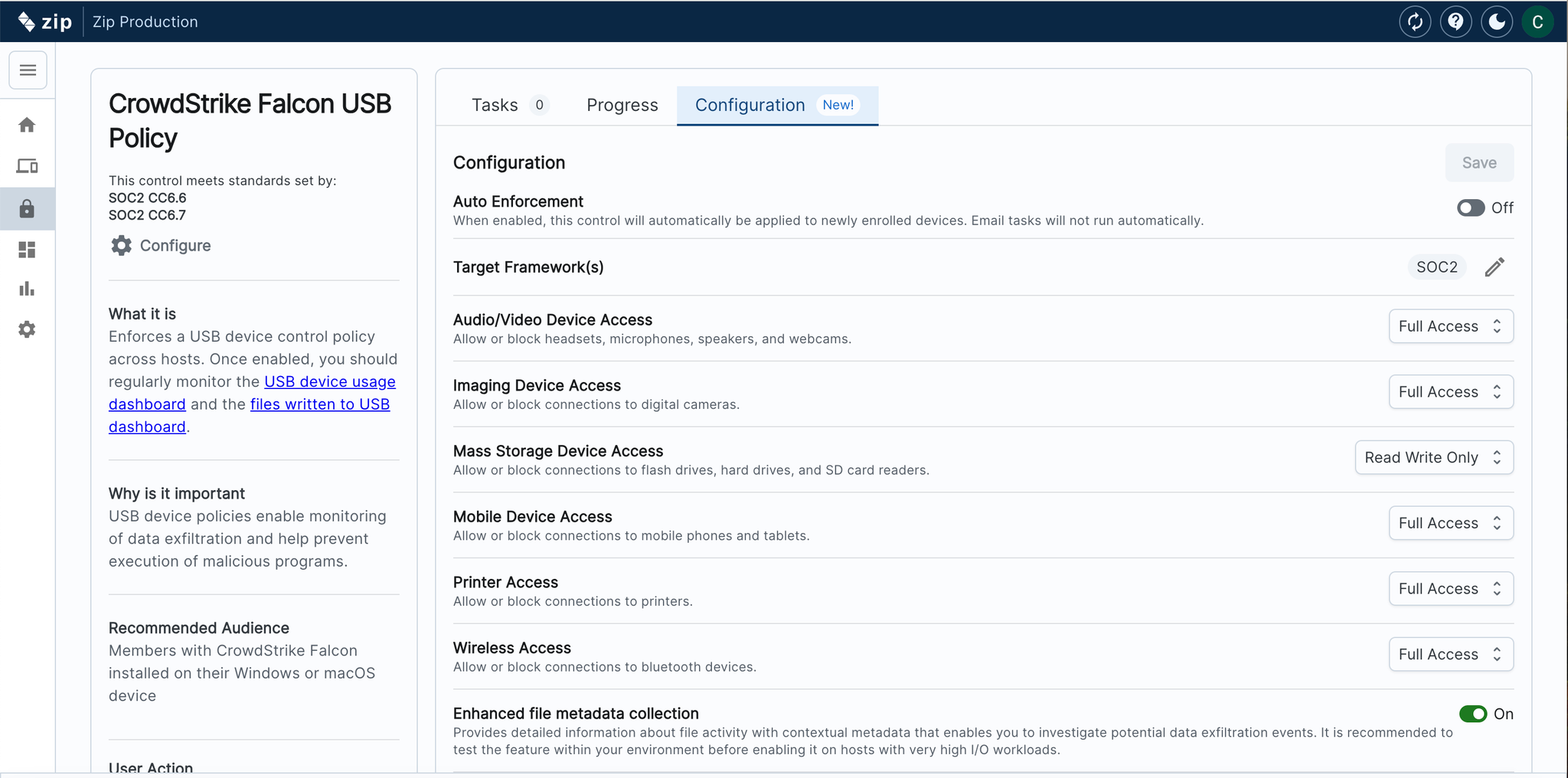
Task: Open the Audio/Video Device Access dropdown
Action: coord(1450,326)
